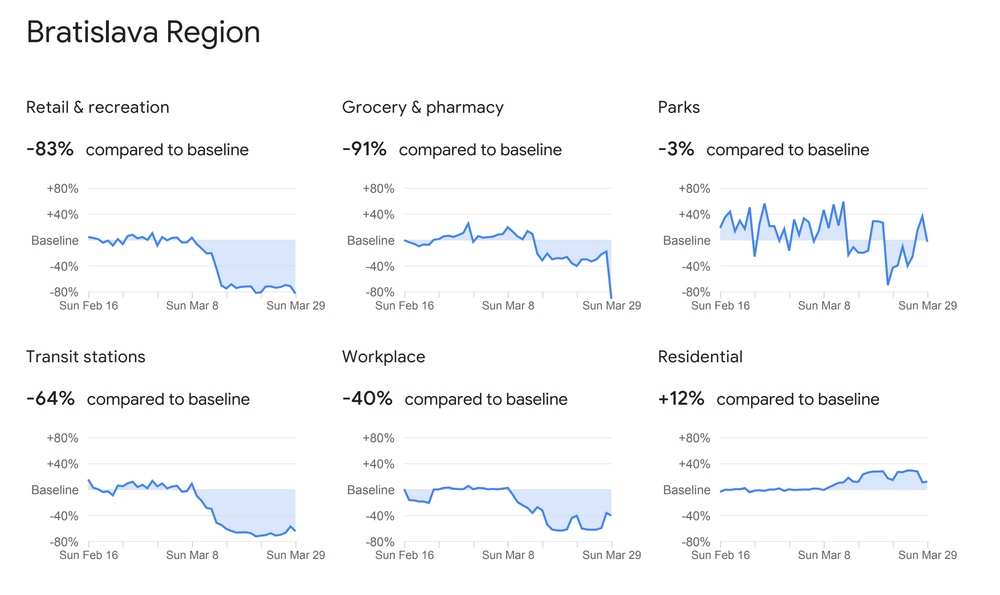Viewport: 1000px width, 595px height.
Task: Select the -3% parks baseline value
Action: pyautogui.click(x=676, y=149)
